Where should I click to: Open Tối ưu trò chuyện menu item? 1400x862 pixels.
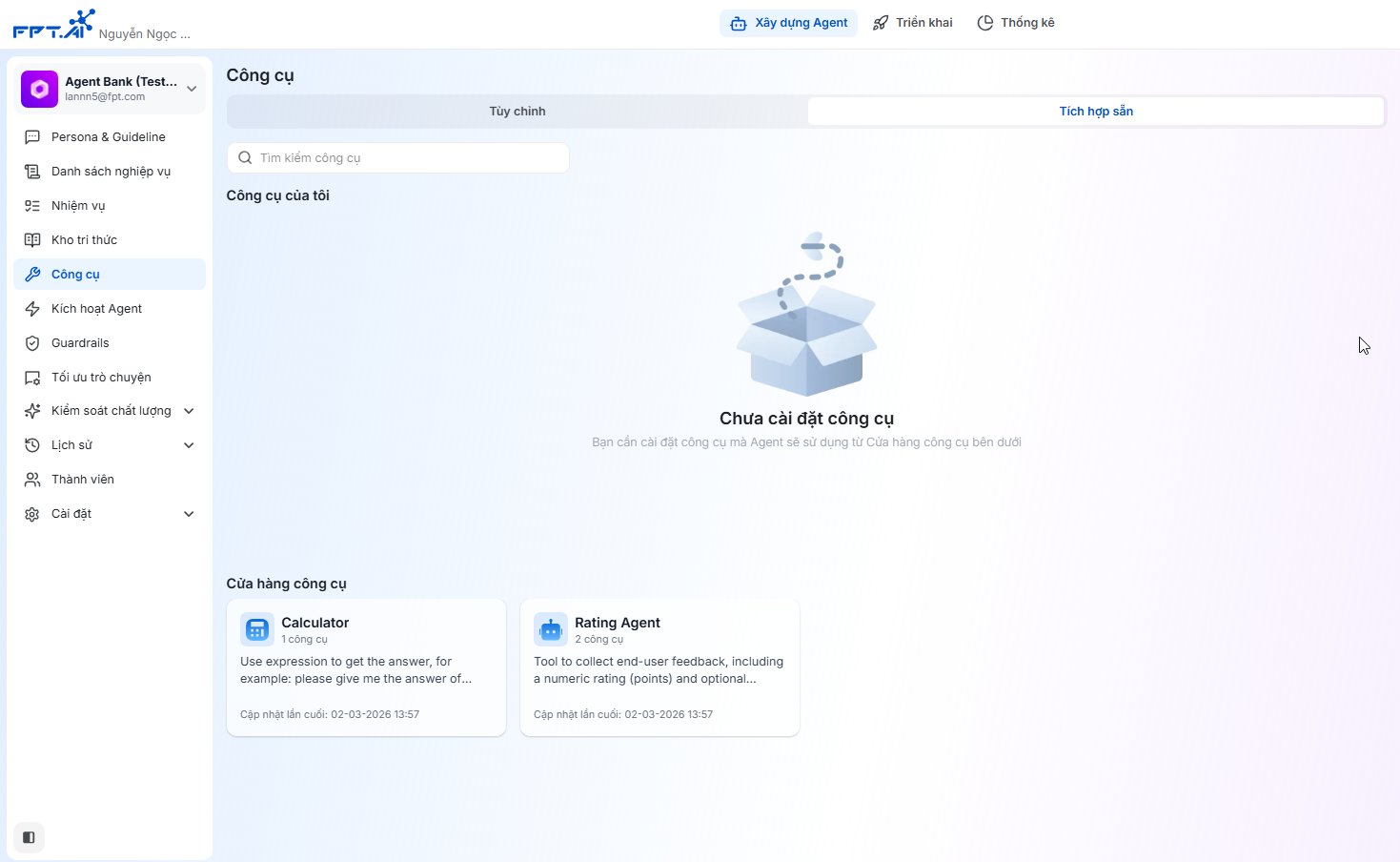point(110,378)
